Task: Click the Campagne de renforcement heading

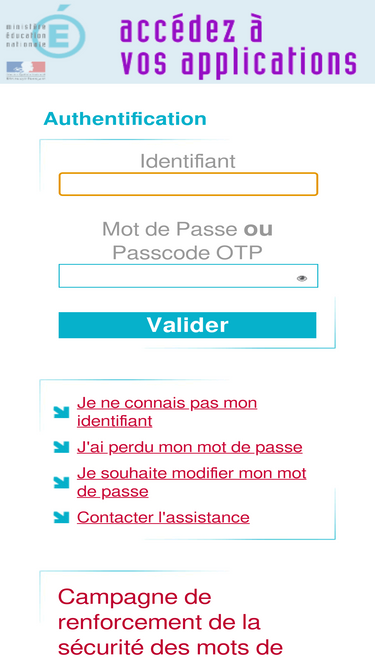Action: pyautogui.click(x=170, y=622)
